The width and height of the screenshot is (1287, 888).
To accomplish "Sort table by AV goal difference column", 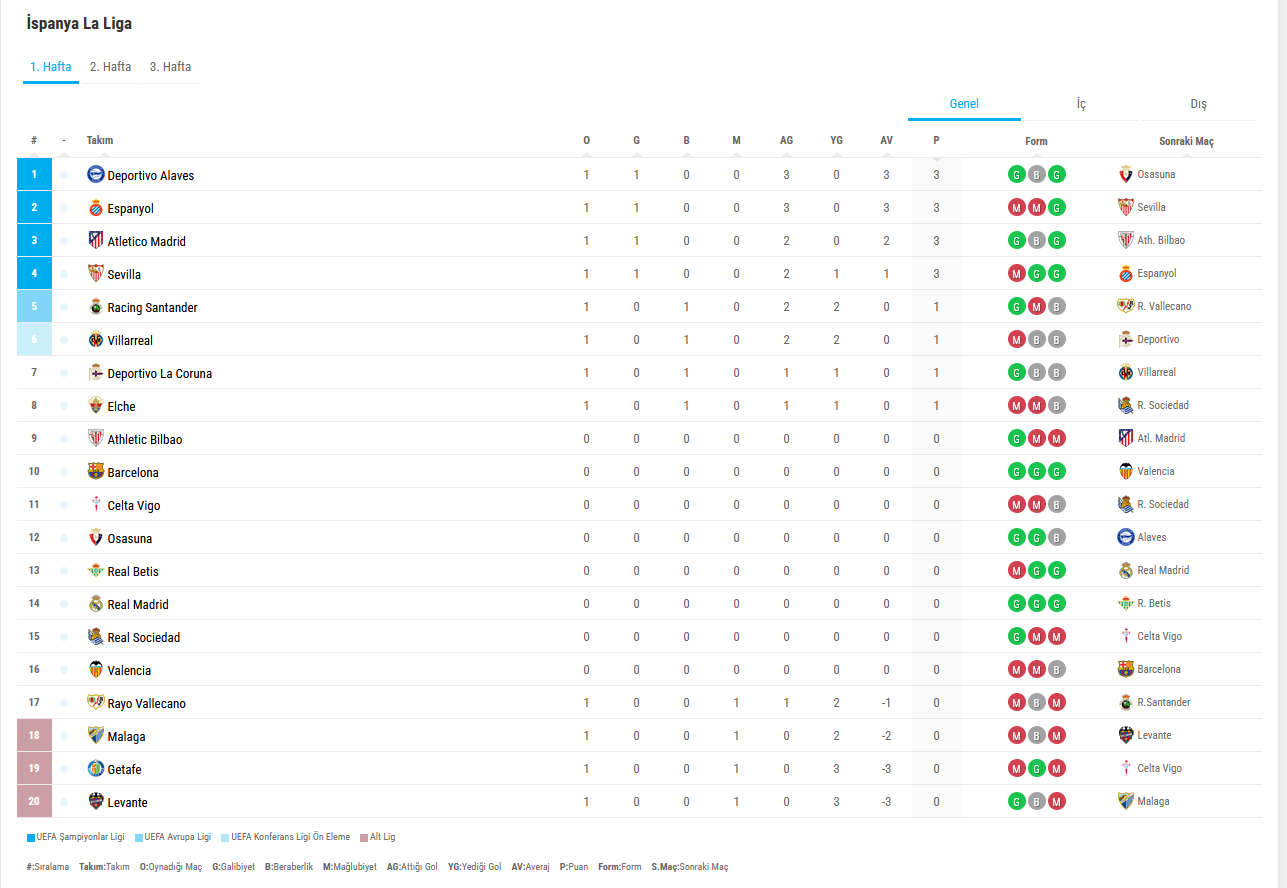I will pyautogui.click(x=887, y=140).
